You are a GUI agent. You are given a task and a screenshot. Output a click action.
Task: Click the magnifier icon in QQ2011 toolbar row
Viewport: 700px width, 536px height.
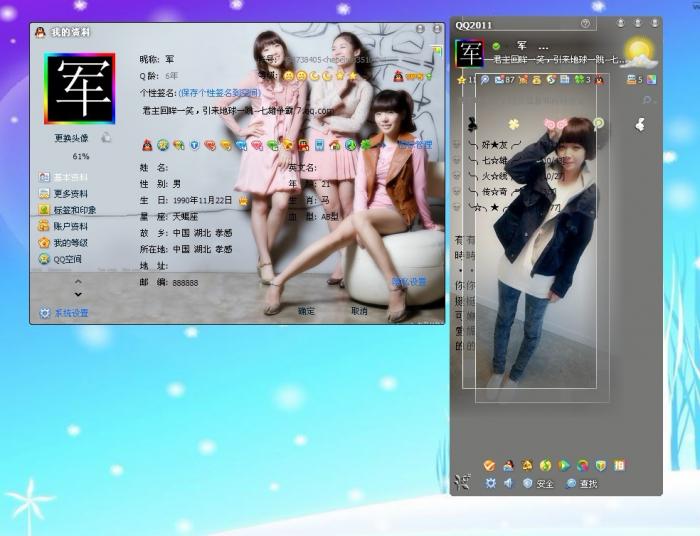[485, 79]
